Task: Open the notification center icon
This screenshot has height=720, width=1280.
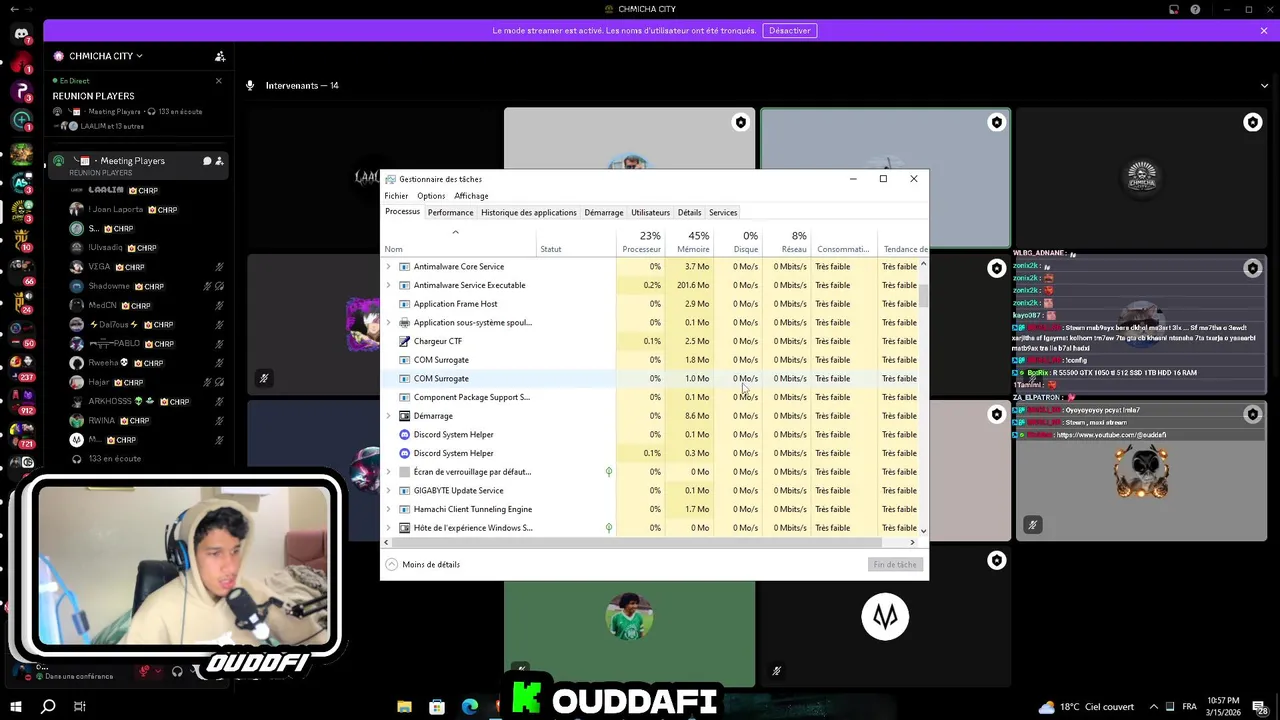Action: 1258,707
